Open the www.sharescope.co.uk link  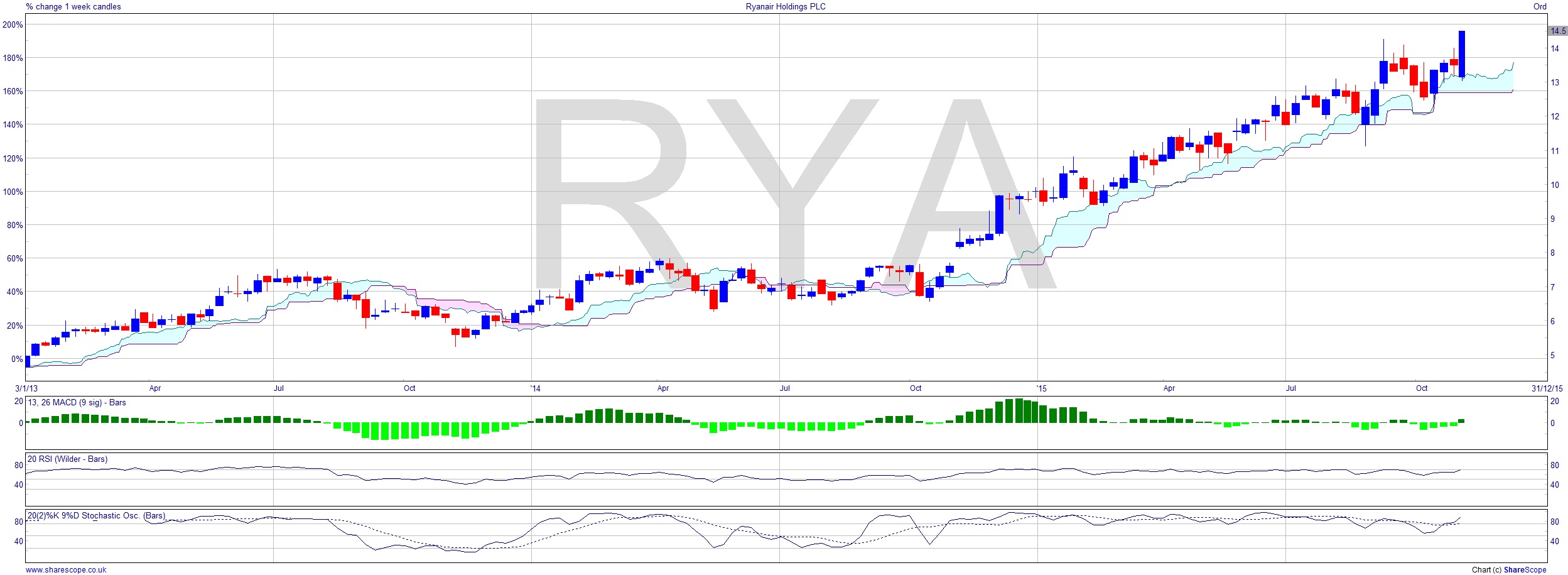(66, 570)
